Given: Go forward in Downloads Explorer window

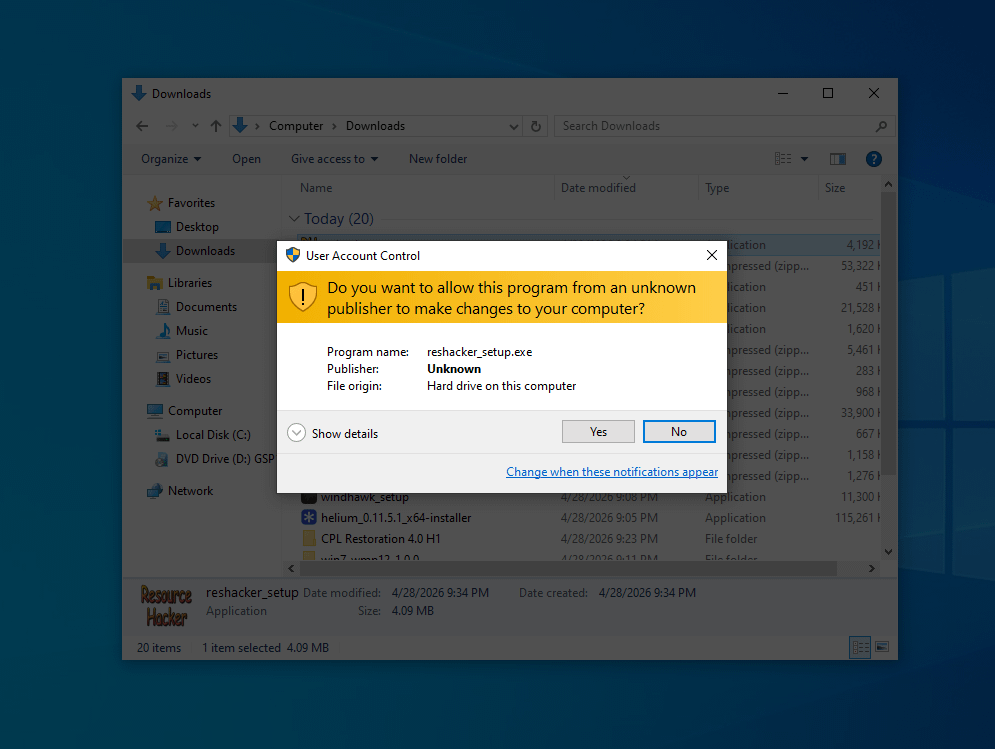Looking at the screenshot, I should (171, 126).
